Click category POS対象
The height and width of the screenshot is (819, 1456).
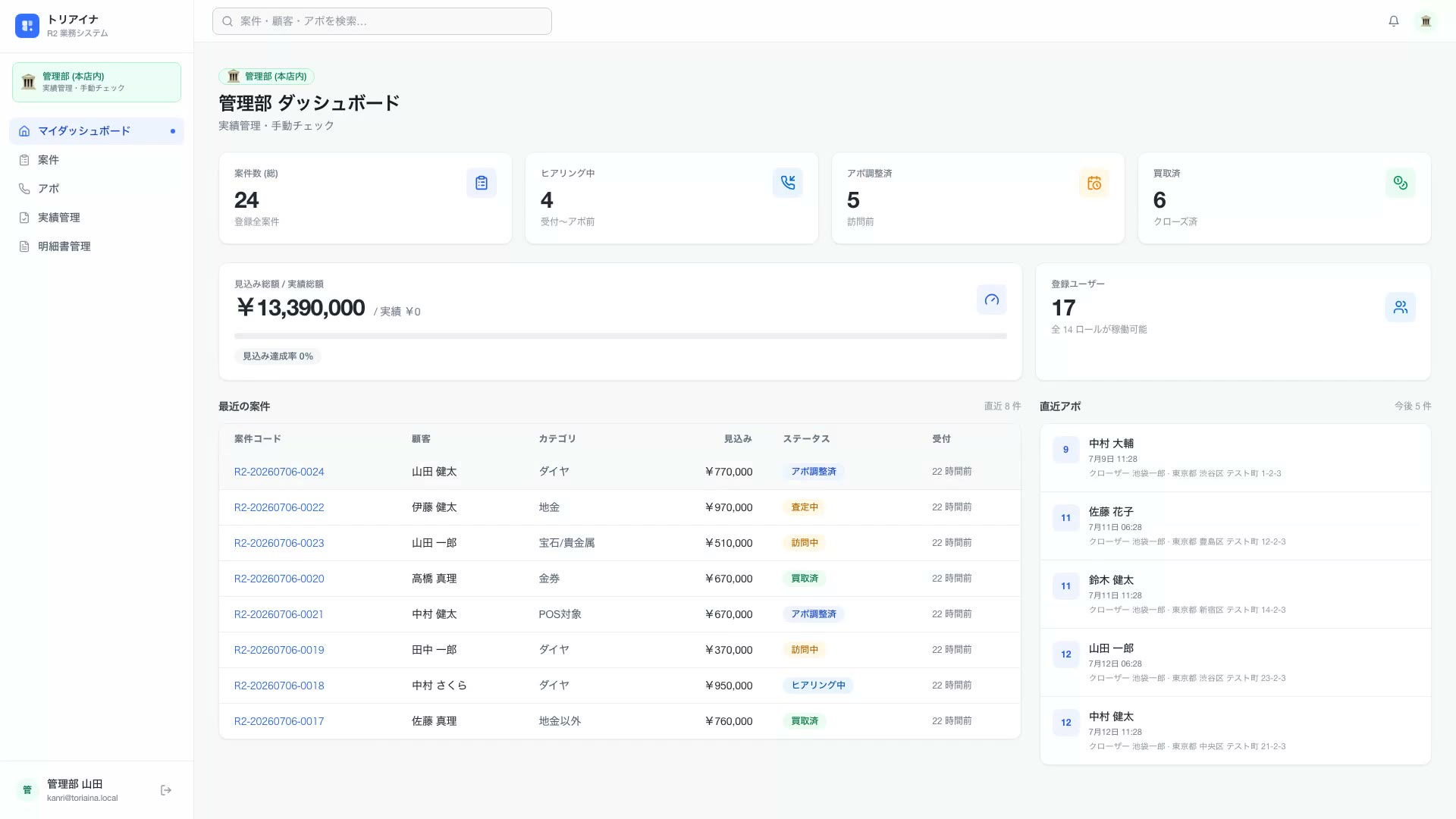pyautogui.click(x=560, y=614)
